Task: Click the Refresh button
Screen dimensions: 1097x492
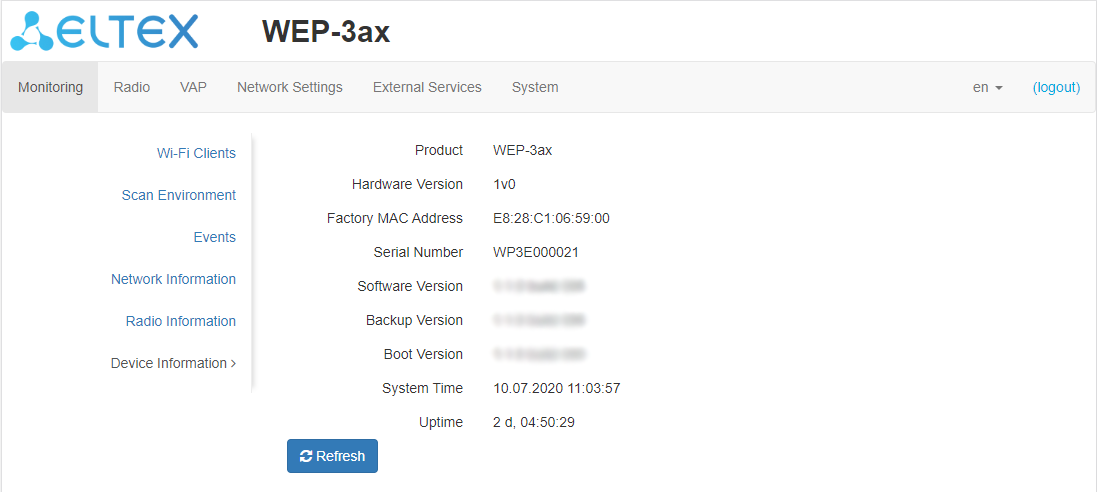Action: (332, 456)
